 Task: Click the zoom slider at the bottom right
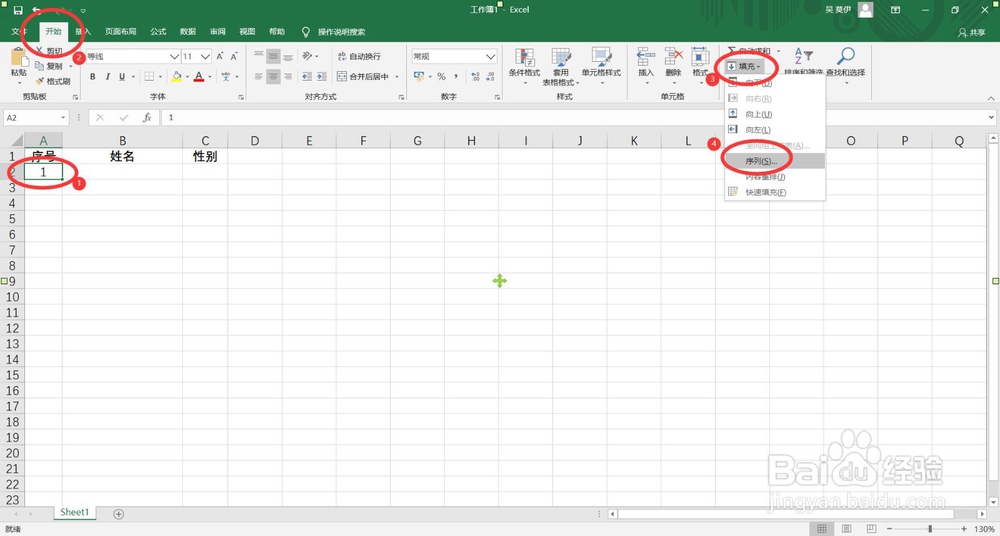(x=930, y=529)
